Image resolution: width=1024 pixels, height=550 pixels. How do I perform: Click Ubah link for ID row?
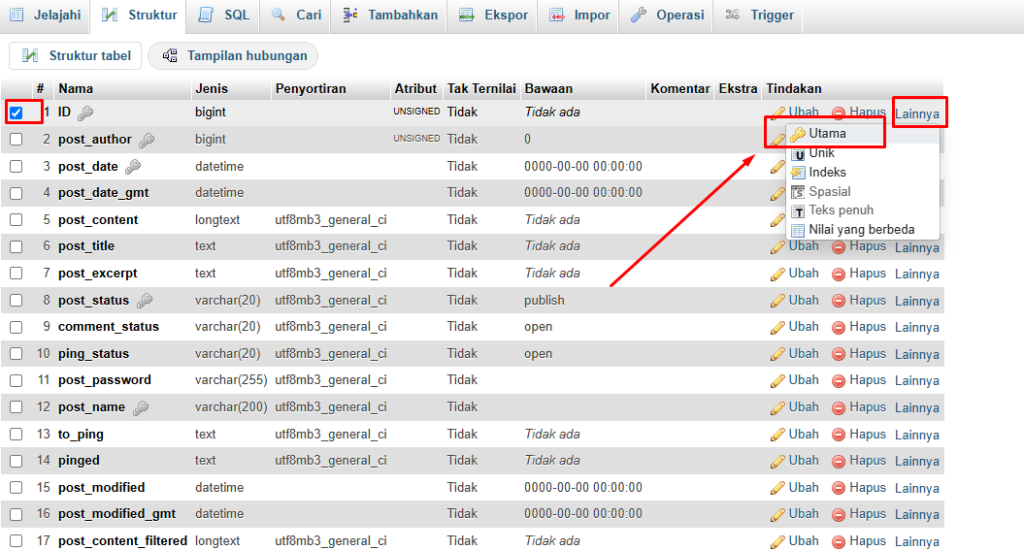803,112
